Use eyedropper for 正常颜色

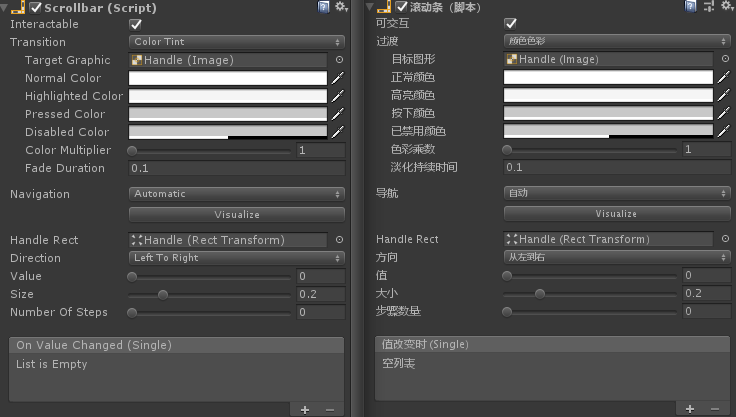[x=724, y=77]
